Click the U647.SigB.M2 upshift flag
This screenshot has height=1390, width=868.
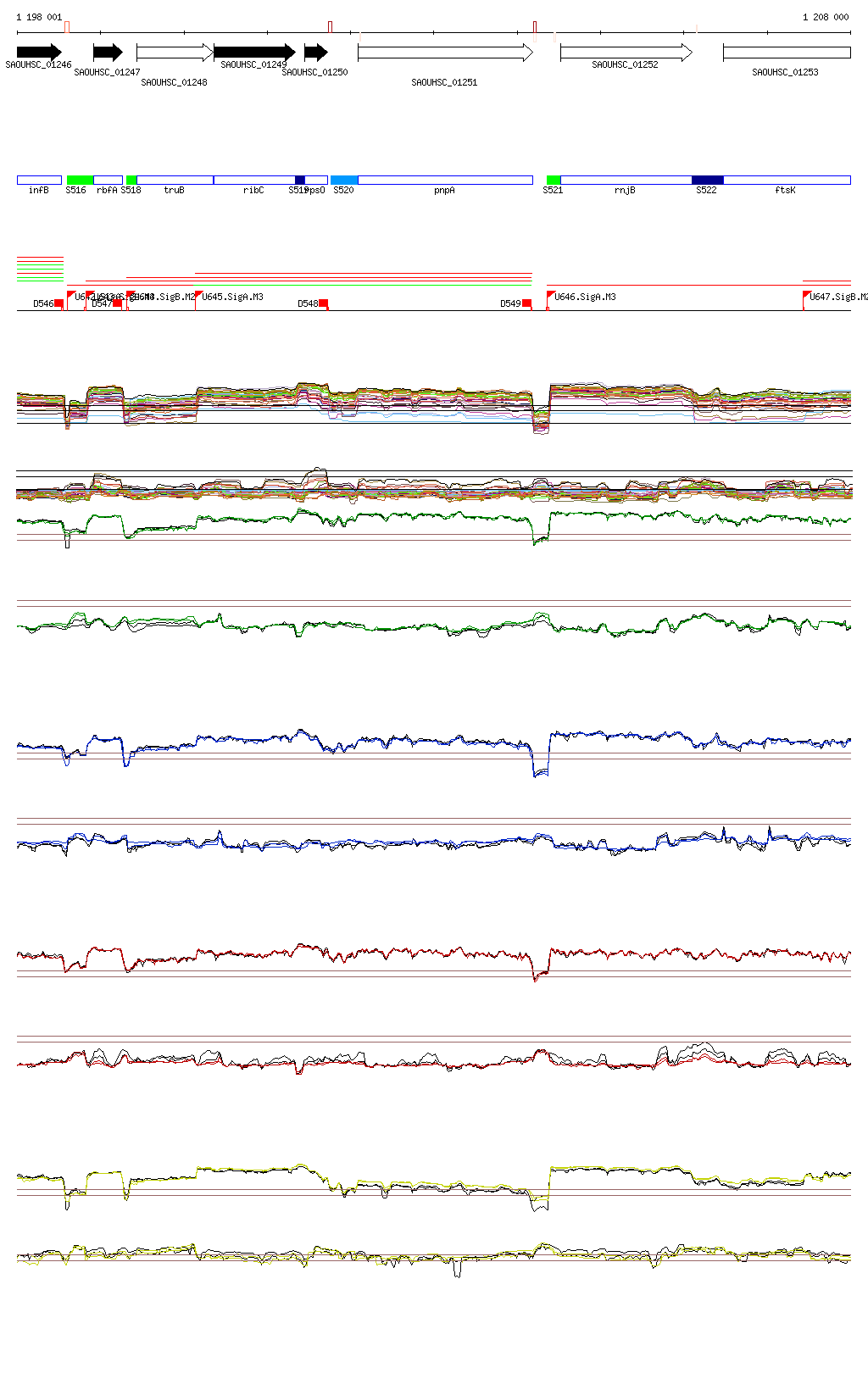point(806,296)
